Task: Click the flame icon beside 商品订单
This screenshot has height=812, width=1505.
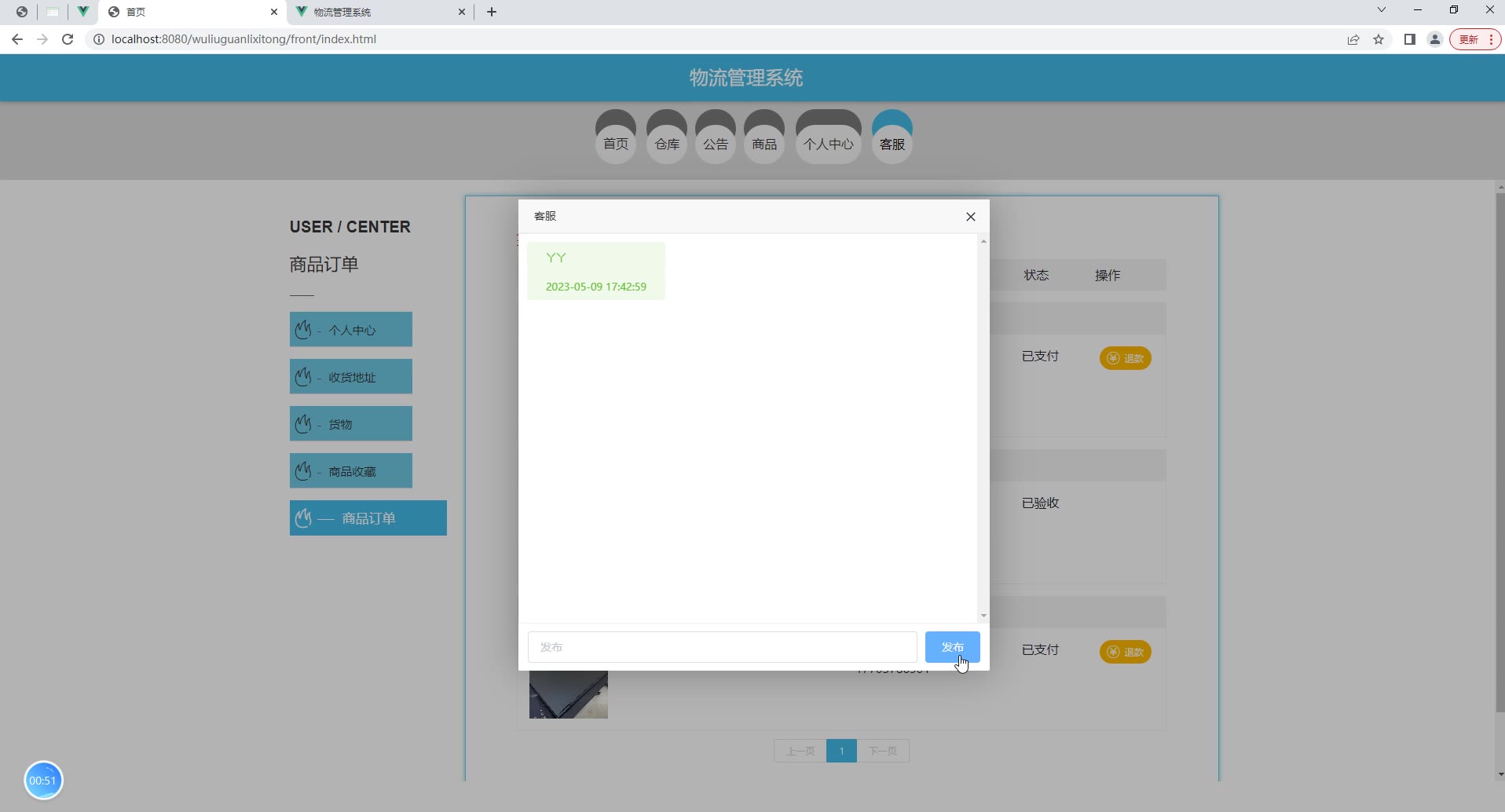Action: [x=303, y=518]
